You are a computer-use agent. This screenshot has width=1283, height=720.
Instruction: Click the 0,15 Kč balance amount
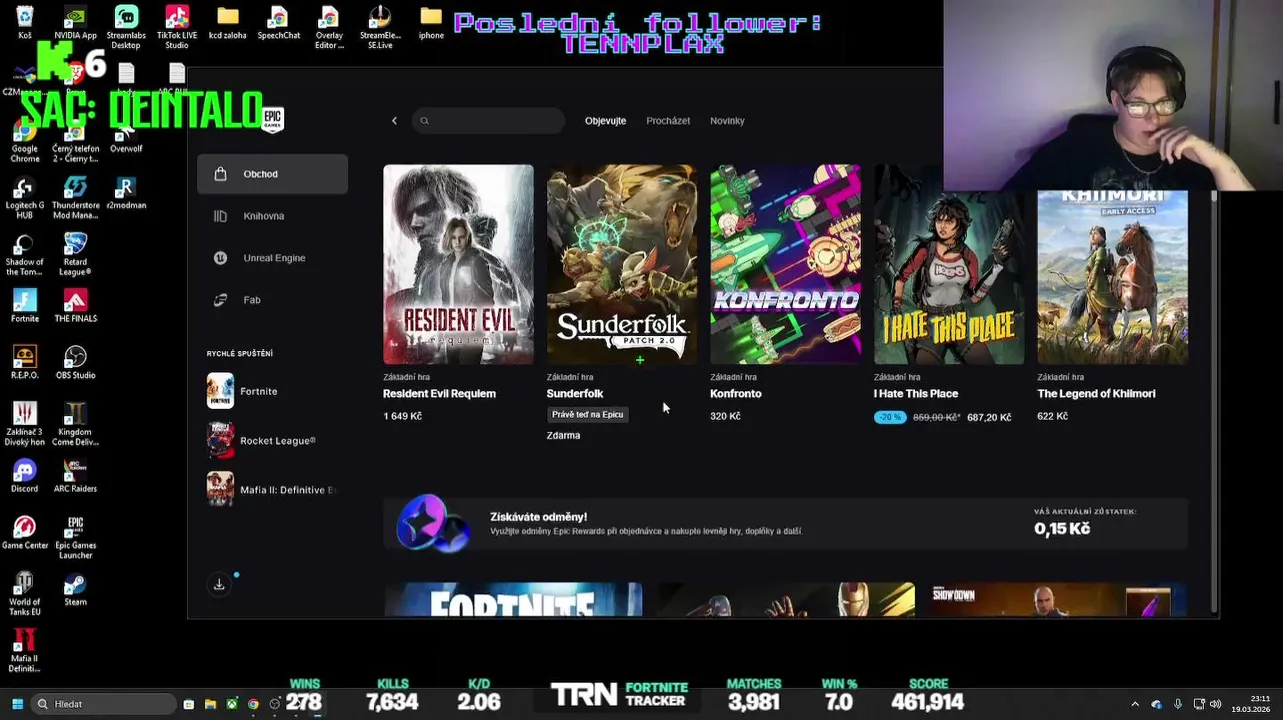tap(1062, 529)
